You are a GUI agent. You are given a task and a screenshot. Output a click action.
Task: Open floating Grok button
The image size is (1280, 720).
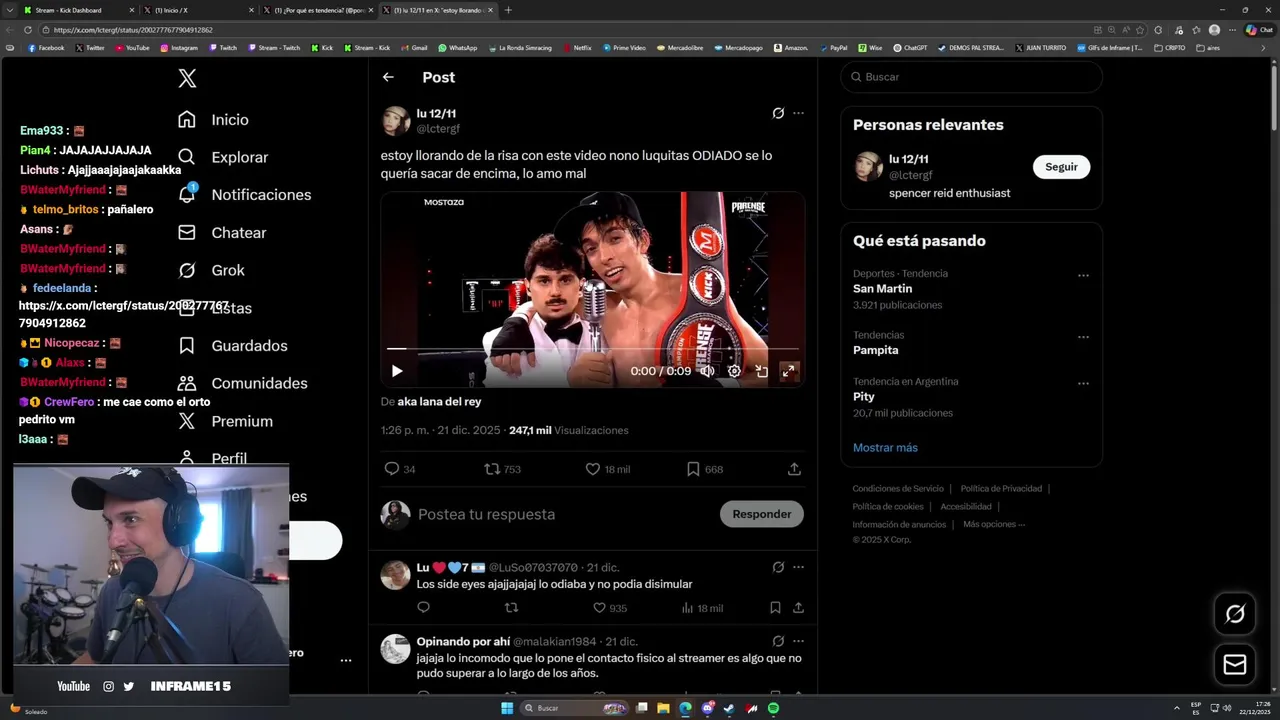tap(1235, 614)
